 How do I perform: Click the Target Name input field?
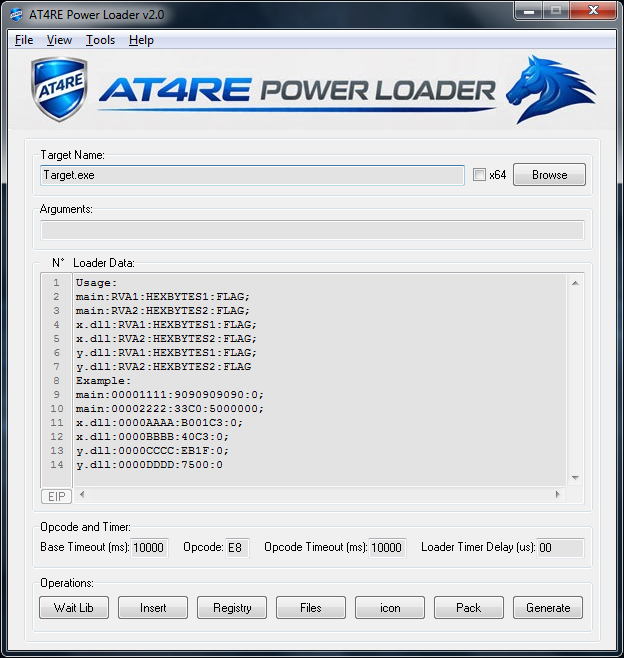point(252,175)
